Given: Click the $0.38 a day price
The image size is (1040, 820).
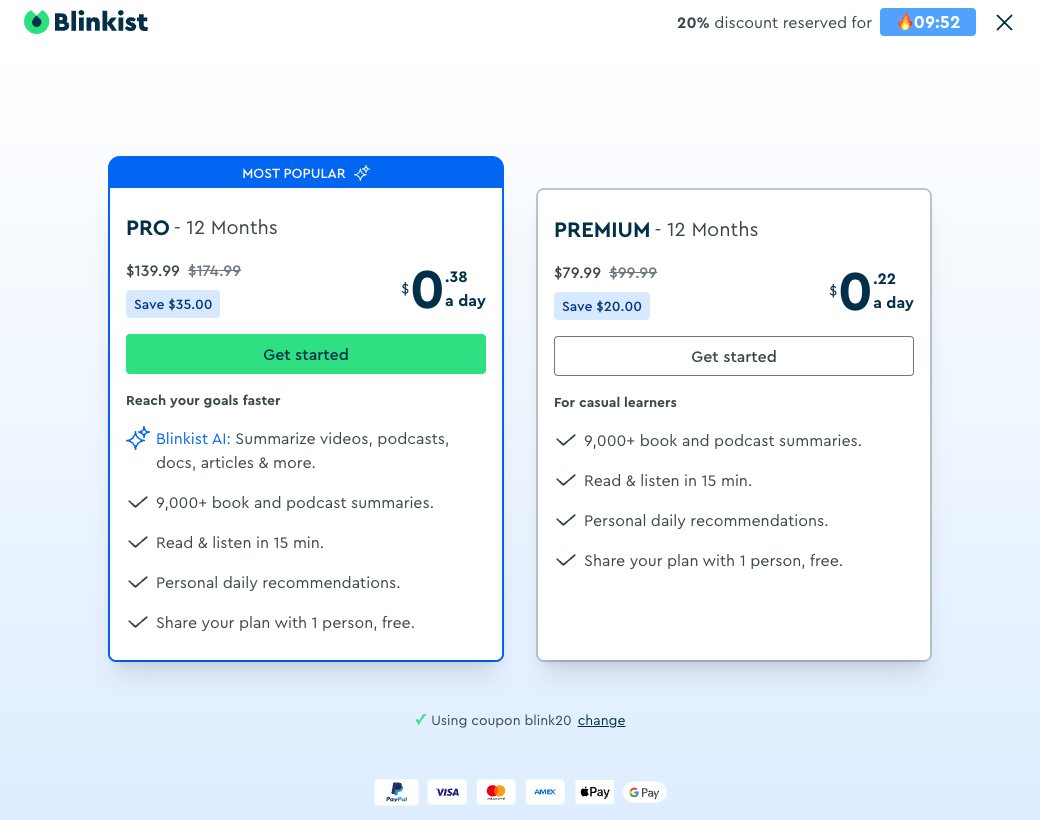Looking at the screenshot, I should point(443,289).
